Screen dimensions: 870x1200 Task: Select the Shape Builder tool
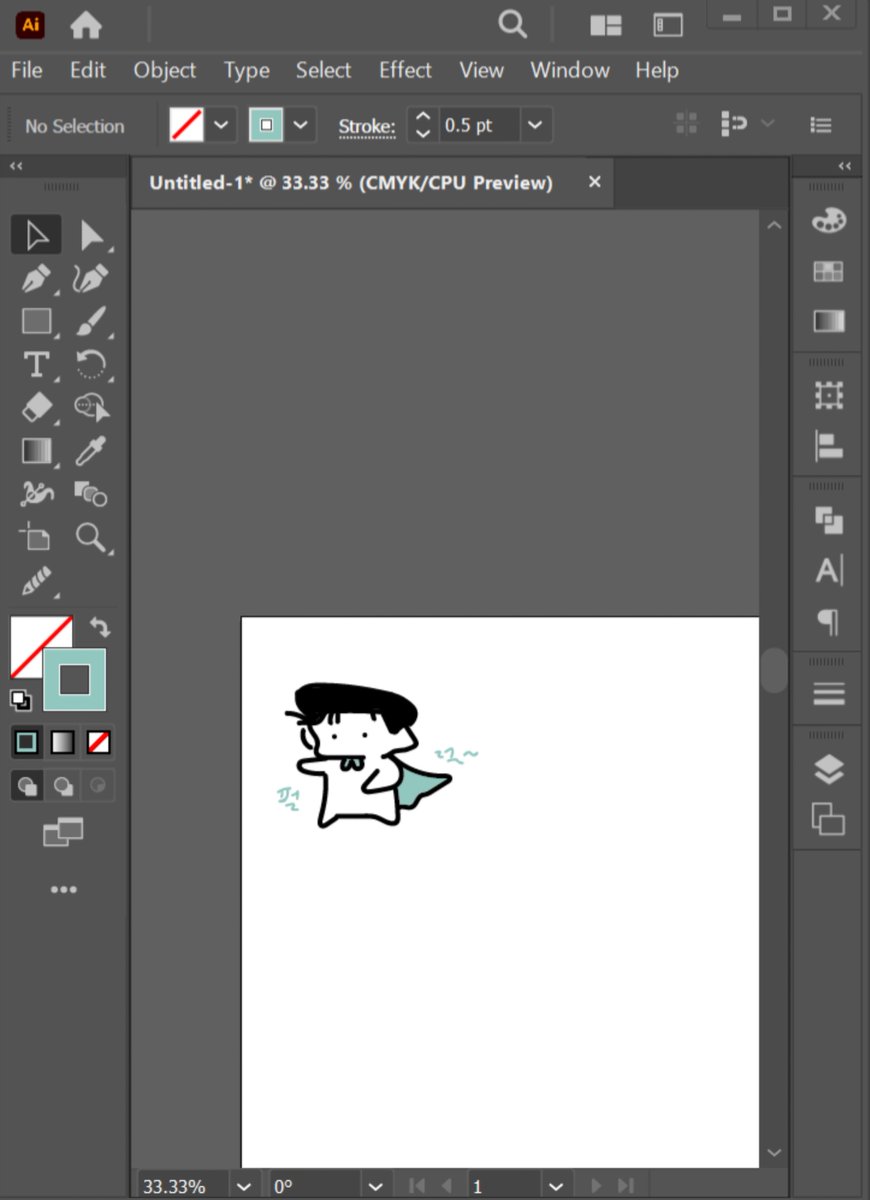point(91,408)
